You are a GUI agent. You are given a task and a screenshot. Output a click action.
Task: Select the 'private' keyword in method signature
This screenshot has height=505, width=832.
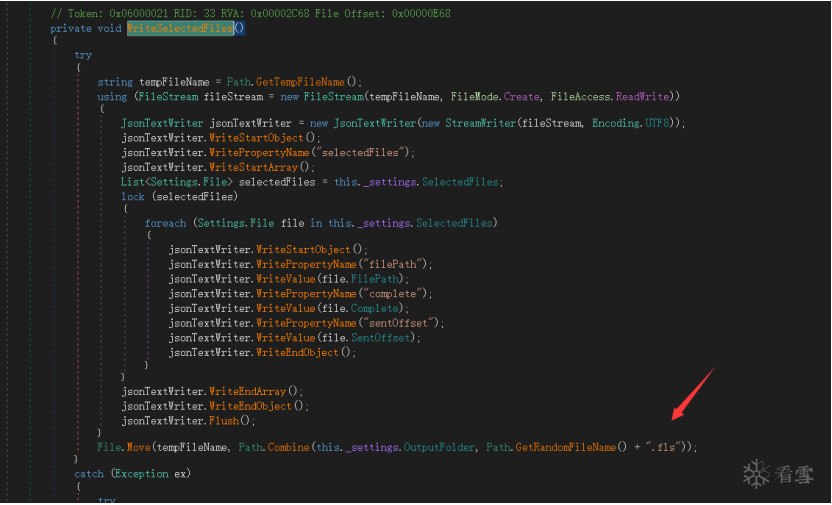click(x=71, y=29)
